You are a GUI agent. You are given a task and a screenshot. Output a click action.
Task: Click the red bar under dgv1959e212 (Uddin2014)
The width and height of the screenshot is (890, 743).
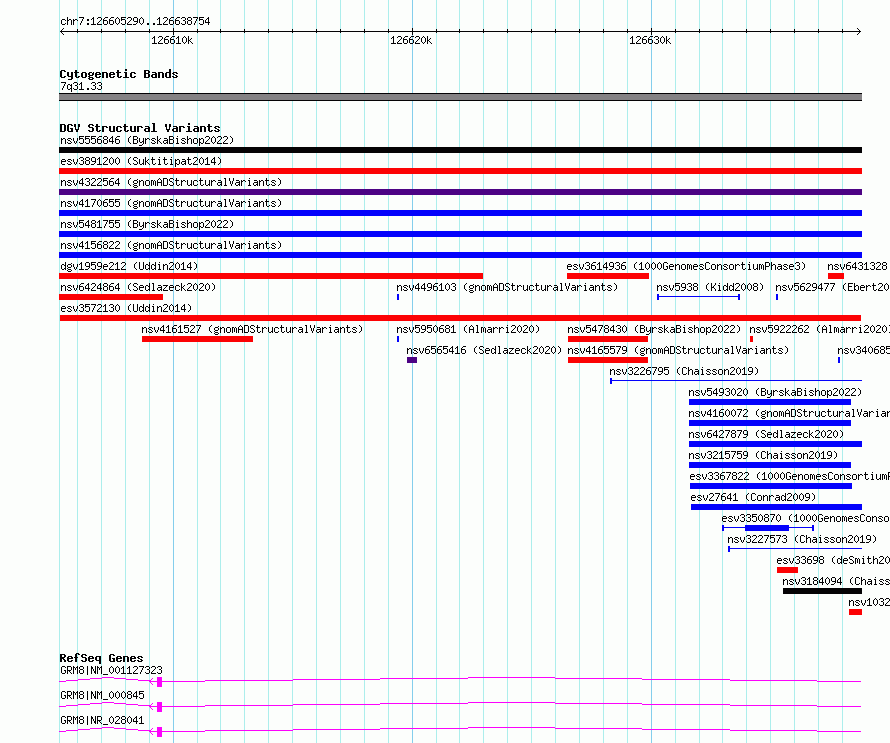pyautogui.click(x=271, y=276)
